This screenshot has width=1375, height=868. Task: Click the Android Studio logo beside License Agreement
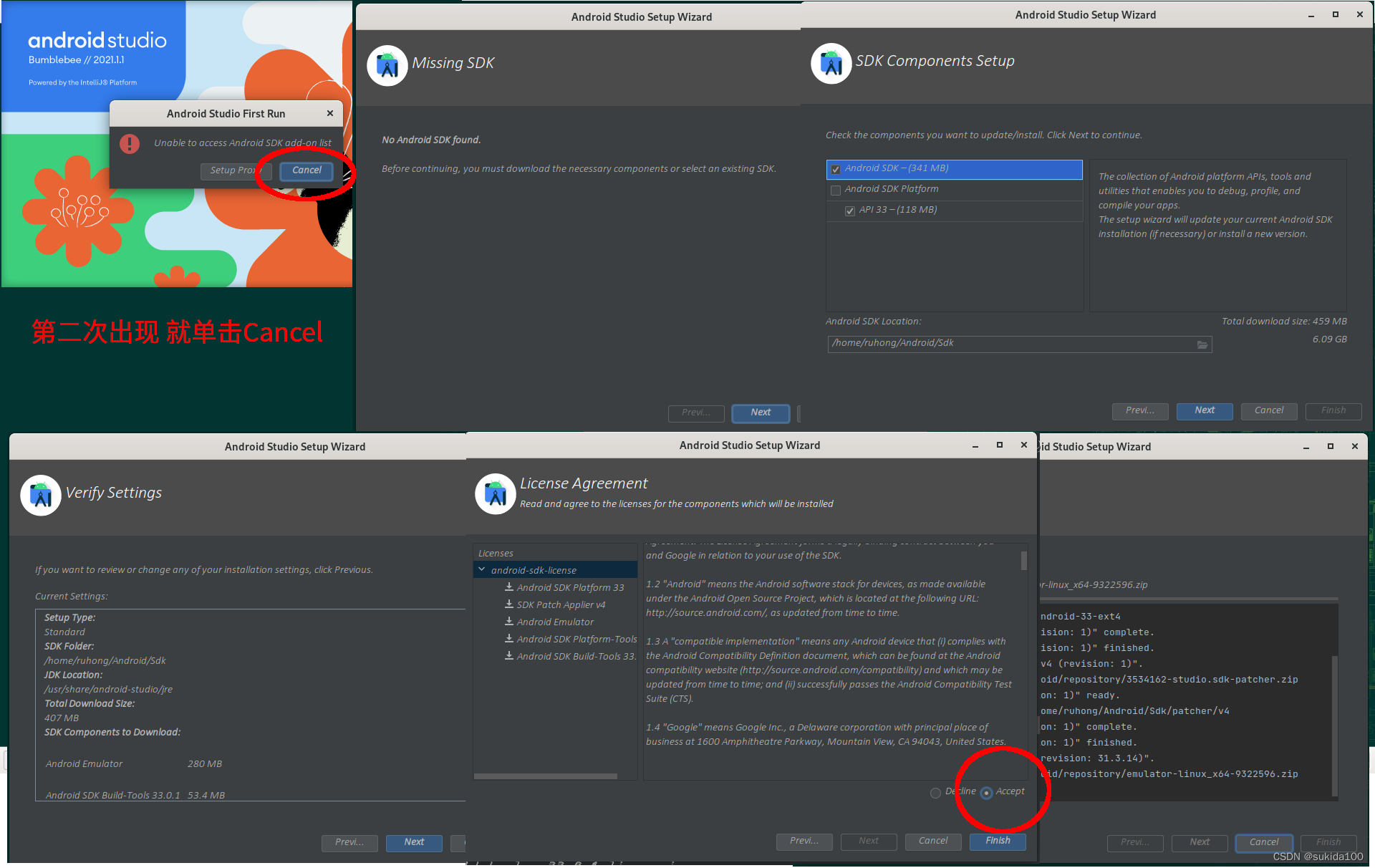[496, 493]
